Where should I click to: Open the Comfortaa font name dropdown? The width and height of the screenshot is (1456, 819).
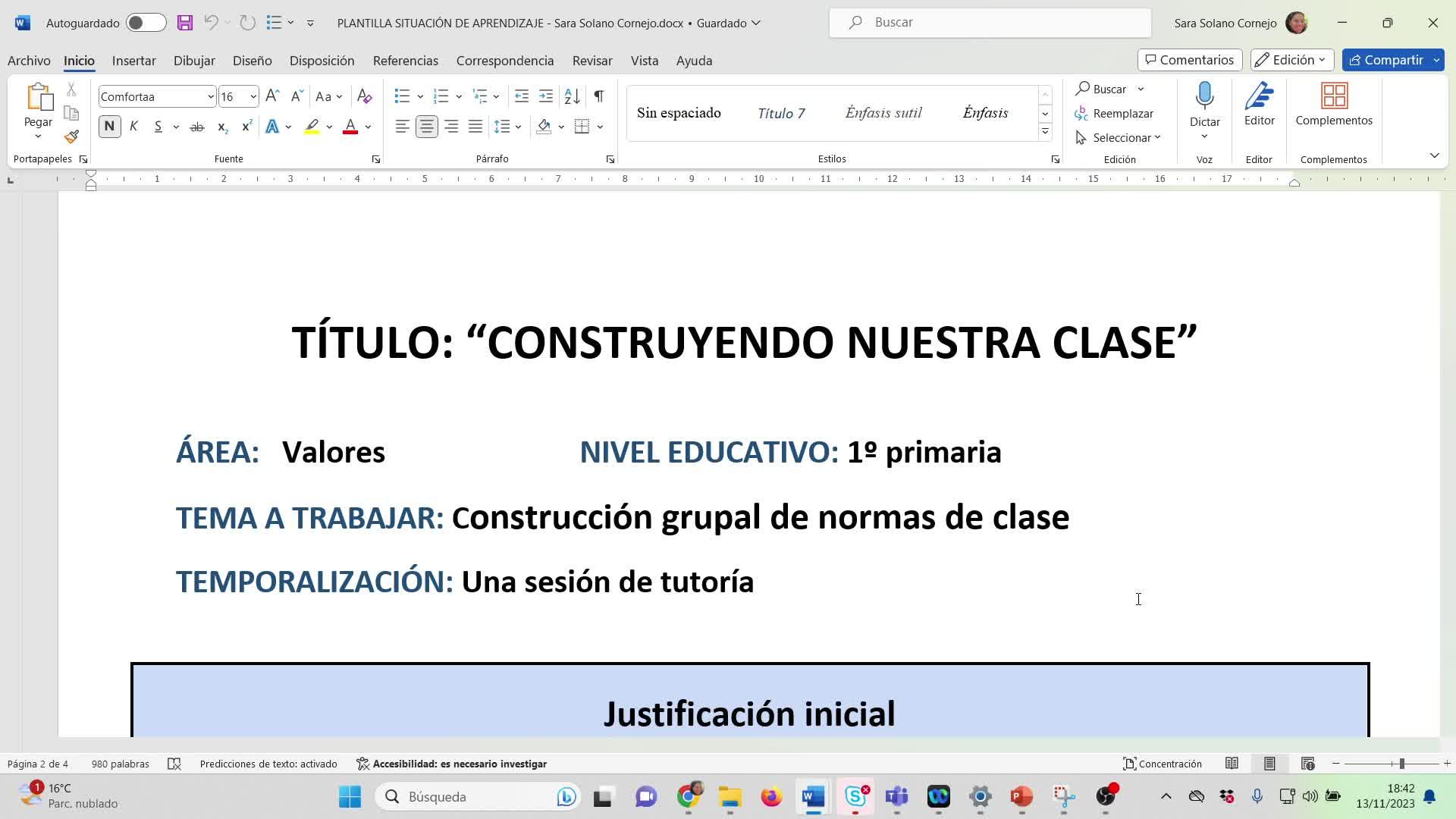[x=210, y=96]
